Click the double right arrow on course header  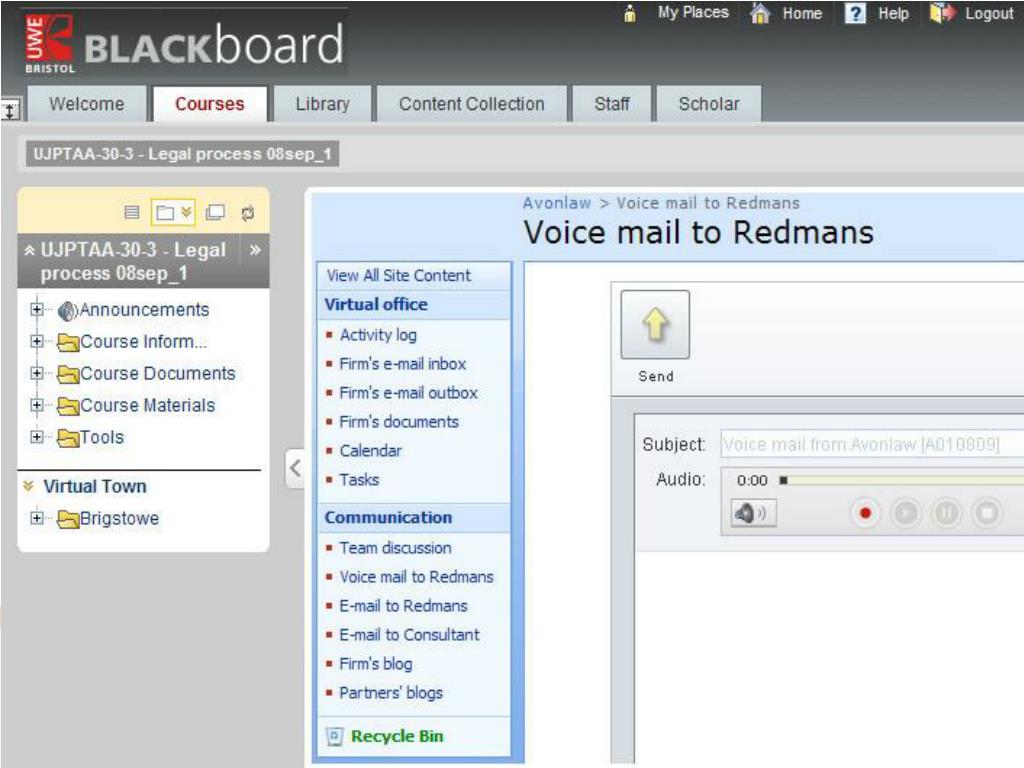point(255,249)
